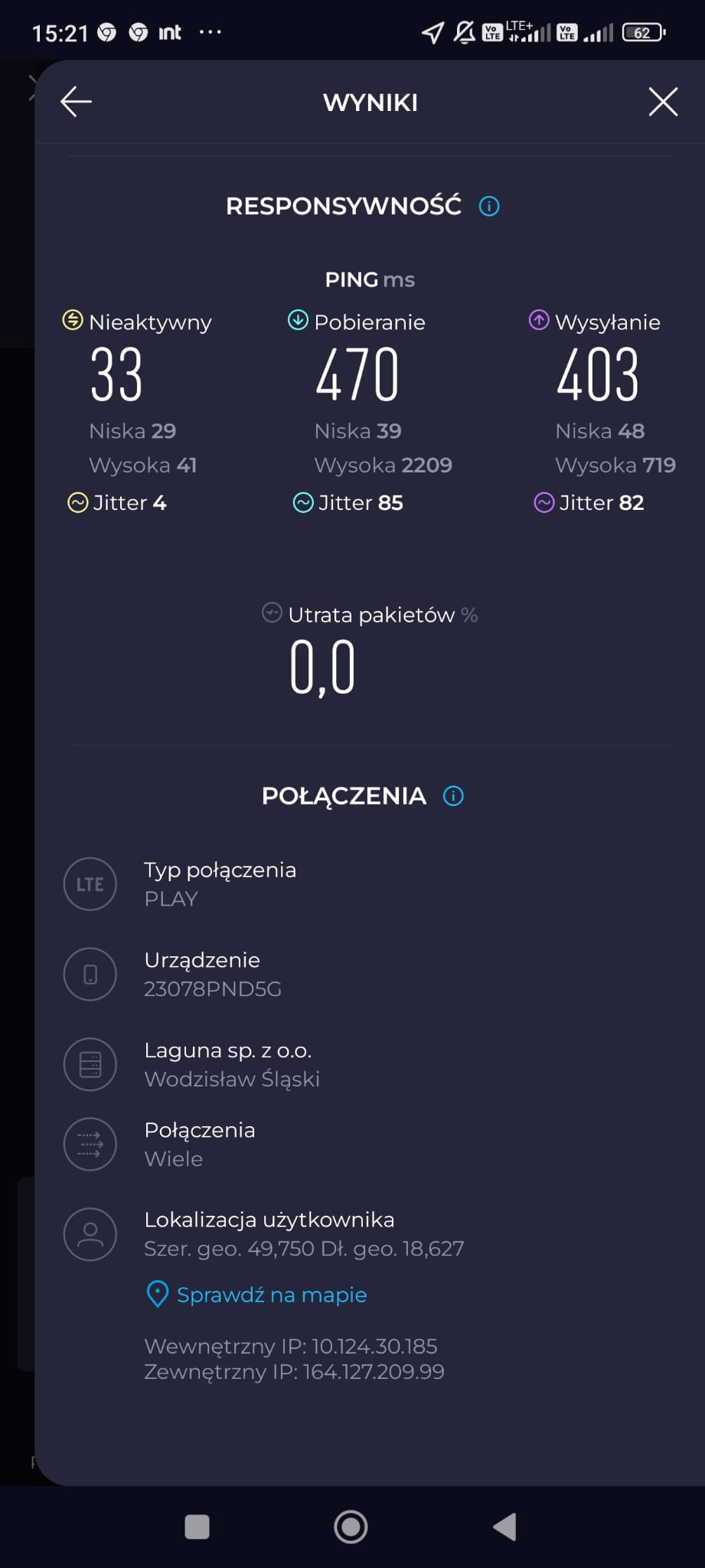The height and width of the screenshot is (1568, 705).
Task: Tap the Nieaktywny idle ping icon
Action: click(73, 320)
